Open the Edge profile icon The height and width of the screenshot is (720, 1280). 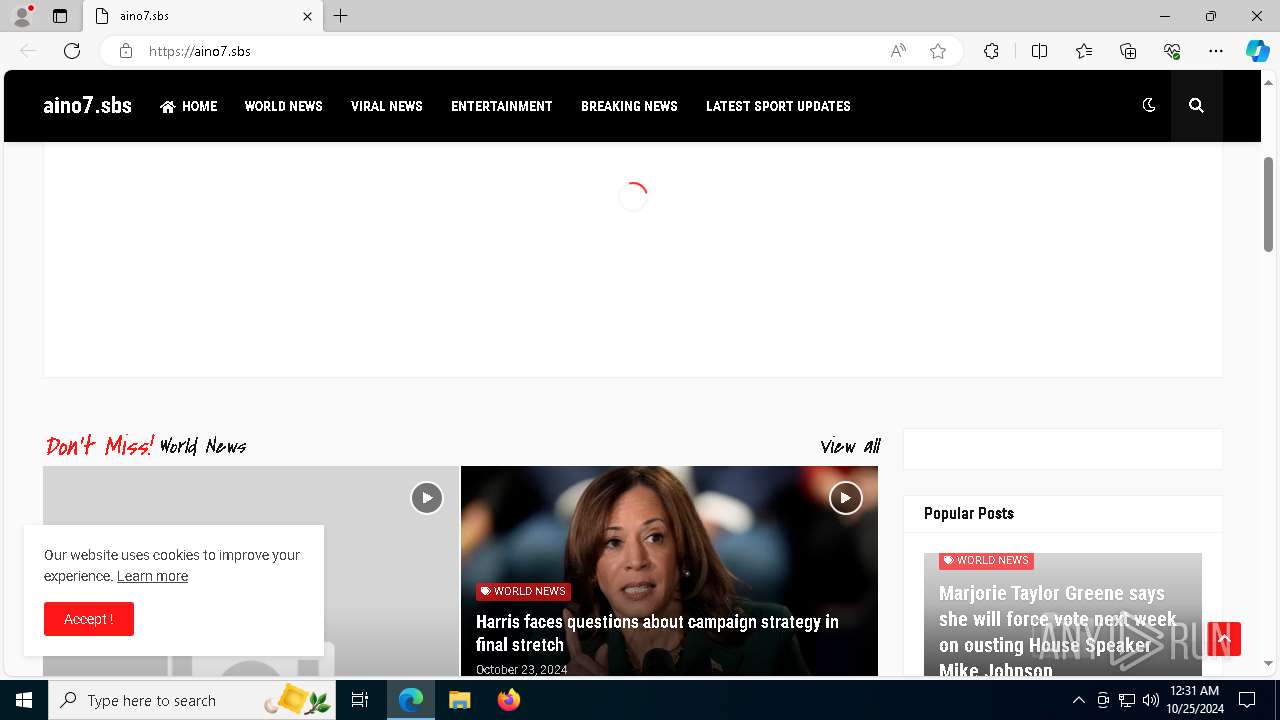[22, 16]
